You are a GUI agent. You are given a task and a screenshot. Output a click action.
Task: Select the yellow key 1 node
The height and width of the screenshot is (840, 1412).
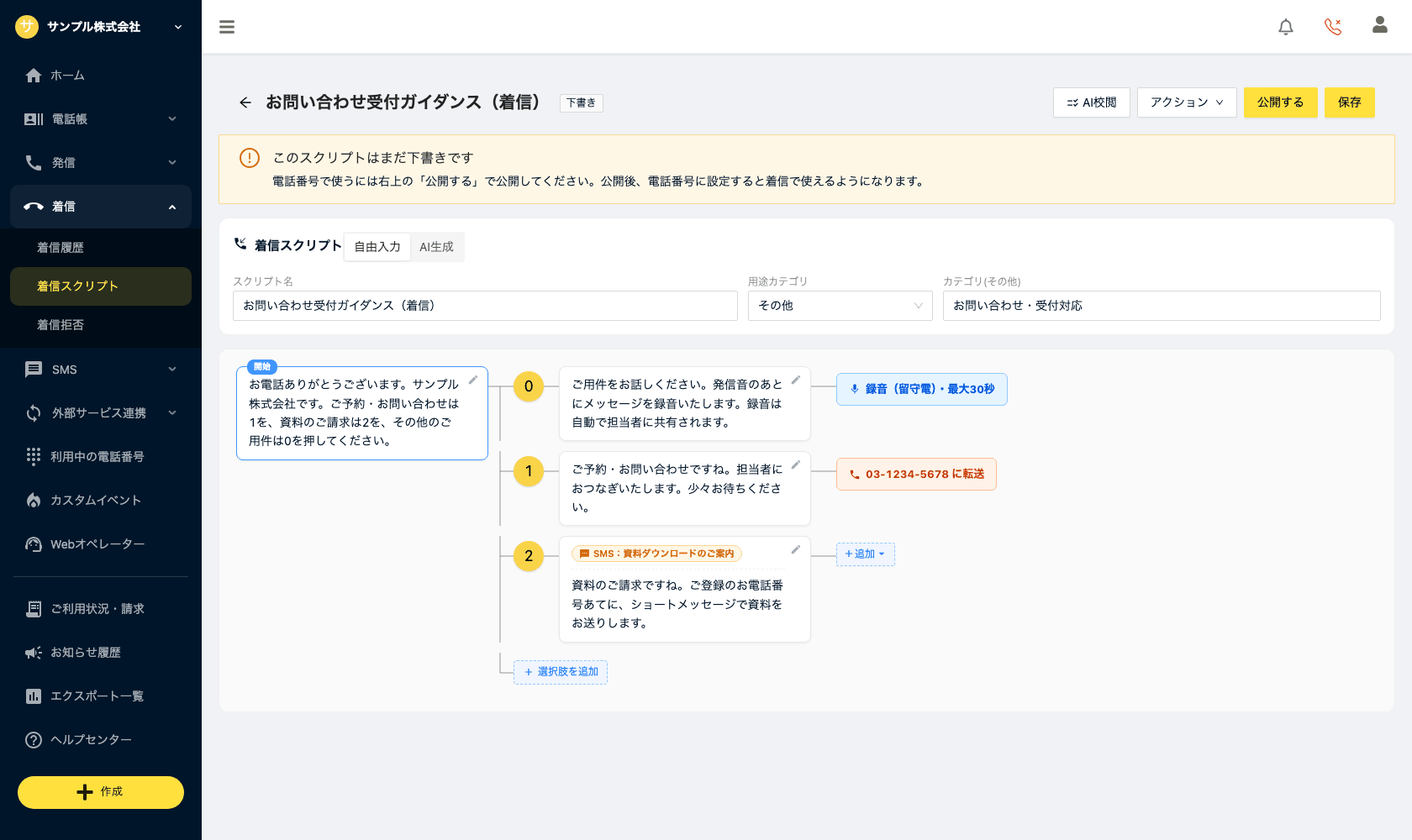[x=529, y=471]
